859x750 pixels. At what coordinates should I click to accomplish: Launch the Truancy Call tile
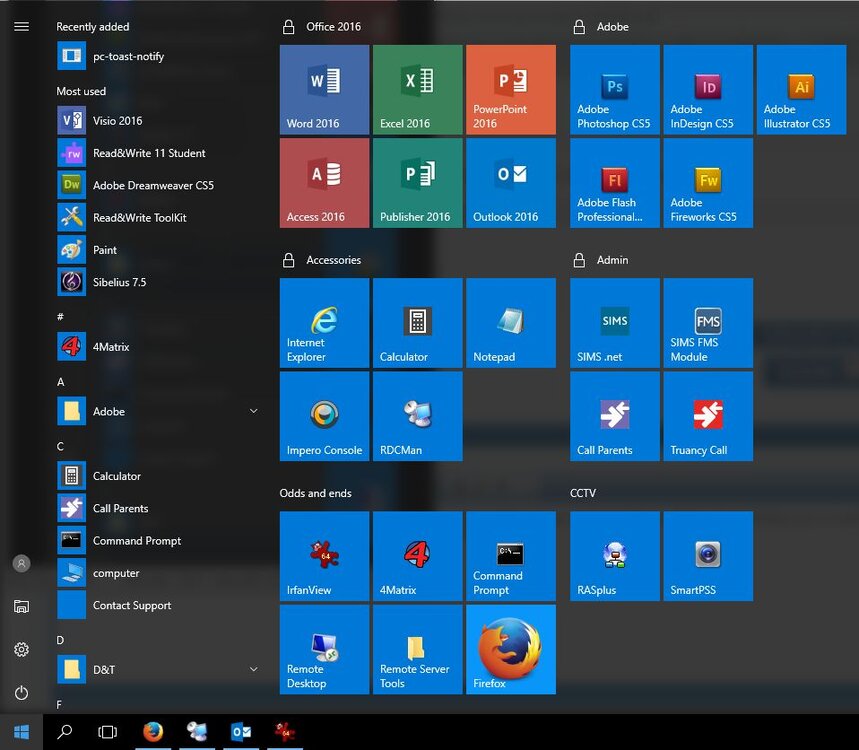708,416
